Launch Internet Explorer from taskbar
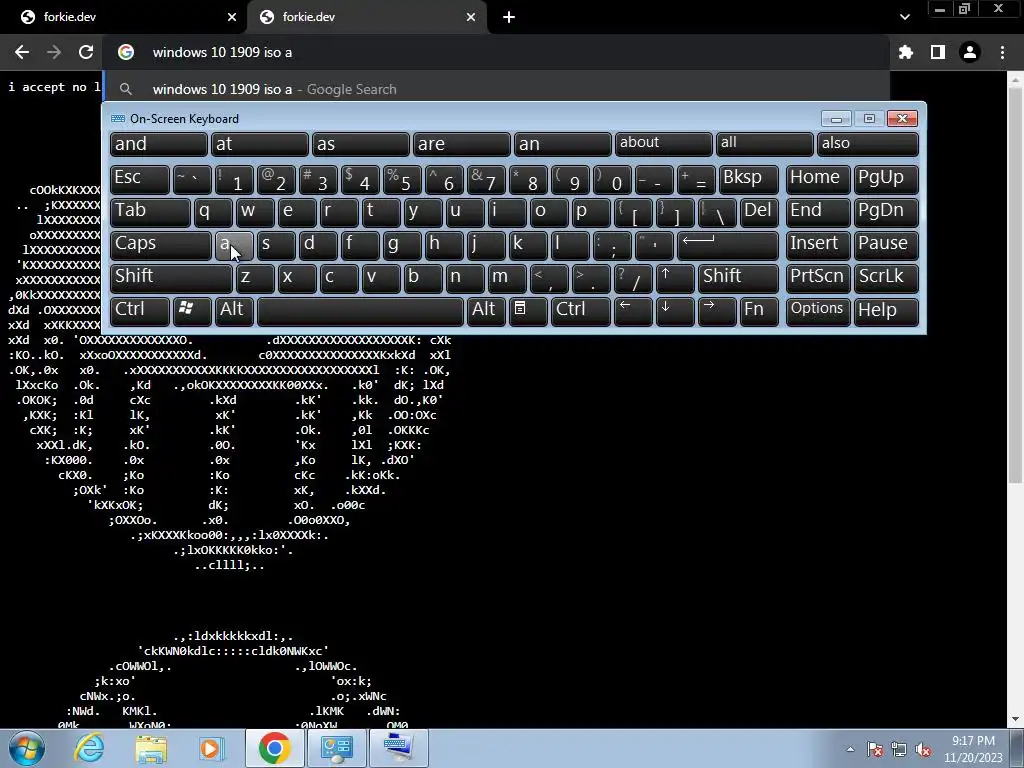 coord(89,748)
